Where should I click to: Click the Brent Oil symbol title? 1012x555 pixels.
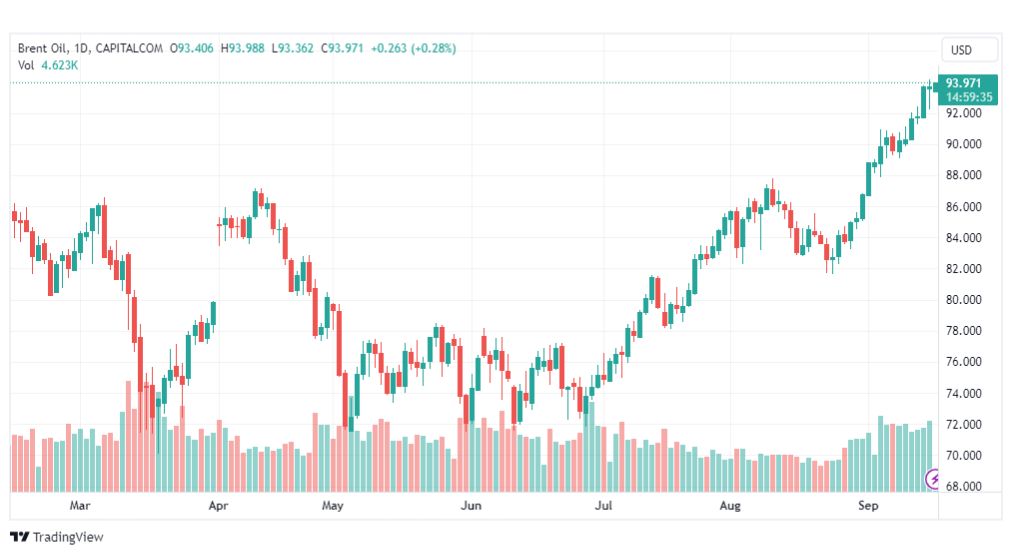click(x=42, y=48)
